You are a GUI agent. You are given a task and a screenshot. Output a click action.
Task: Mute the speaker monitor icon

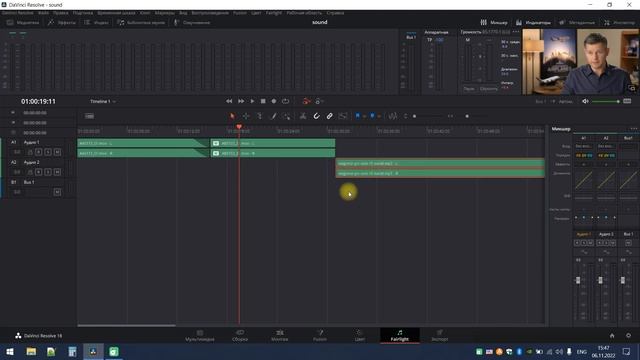(585, 101)
